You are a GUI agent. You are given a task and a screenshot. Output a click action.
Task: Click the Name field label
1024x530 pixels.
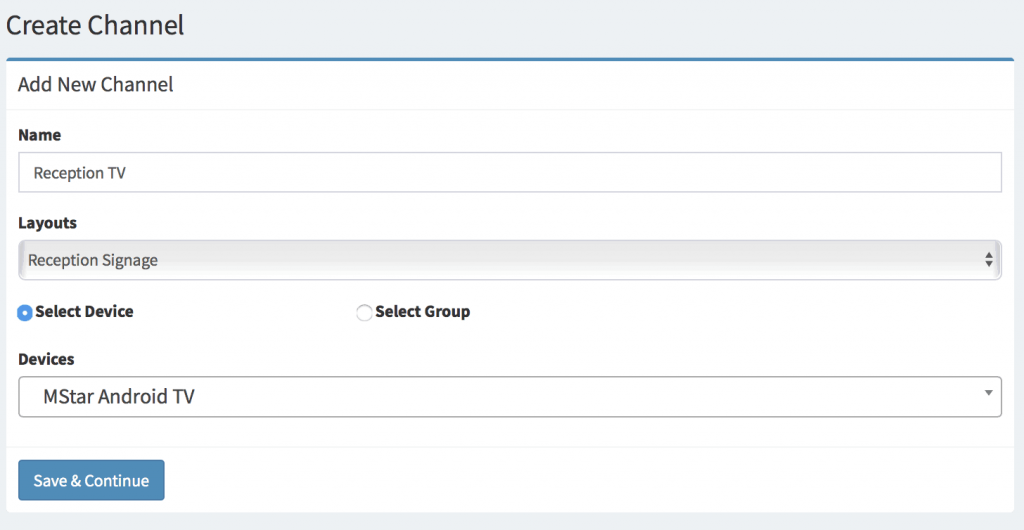click(x=40, y=135)
